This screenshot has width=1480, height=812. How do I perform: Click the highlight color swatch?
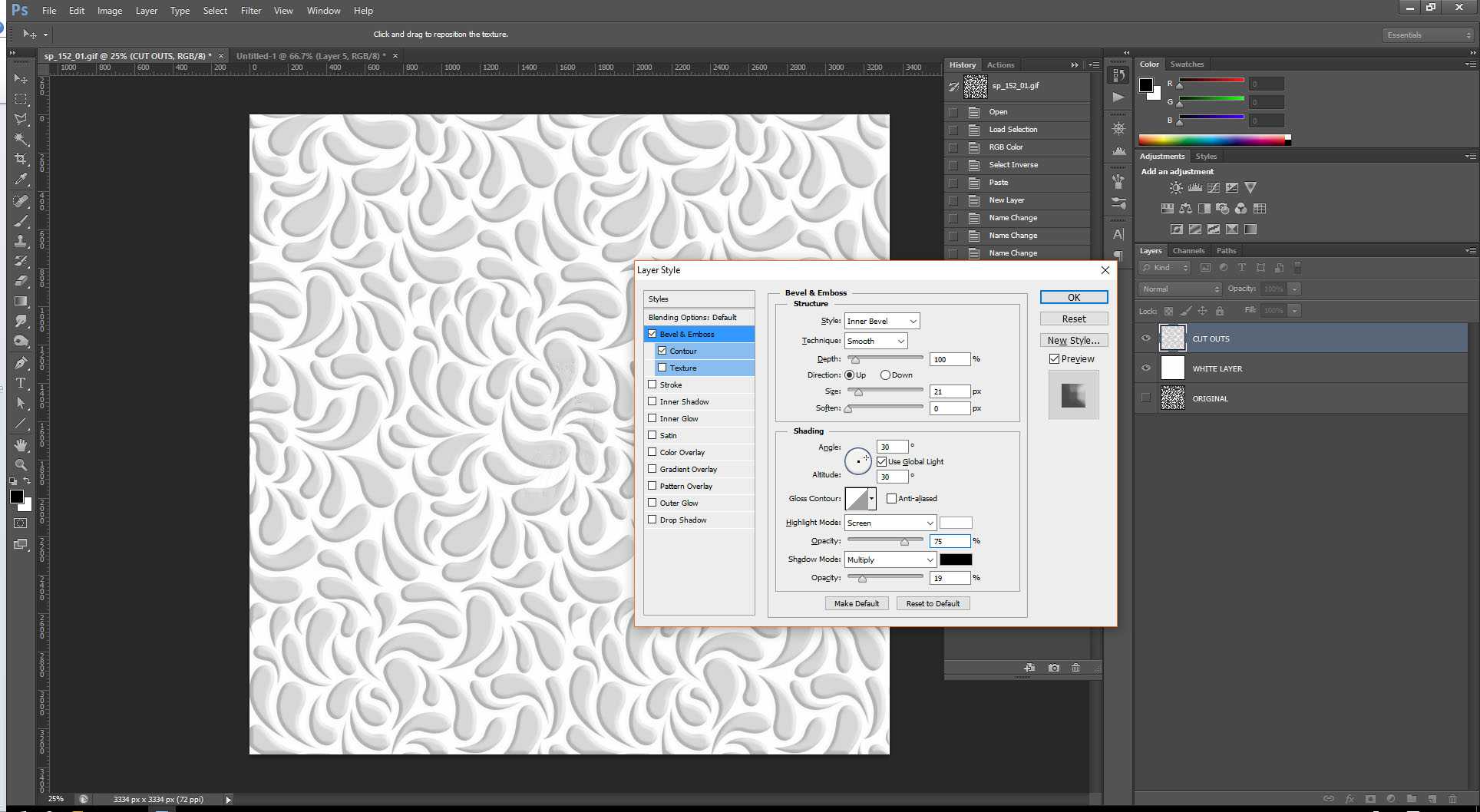click(956, 523)
